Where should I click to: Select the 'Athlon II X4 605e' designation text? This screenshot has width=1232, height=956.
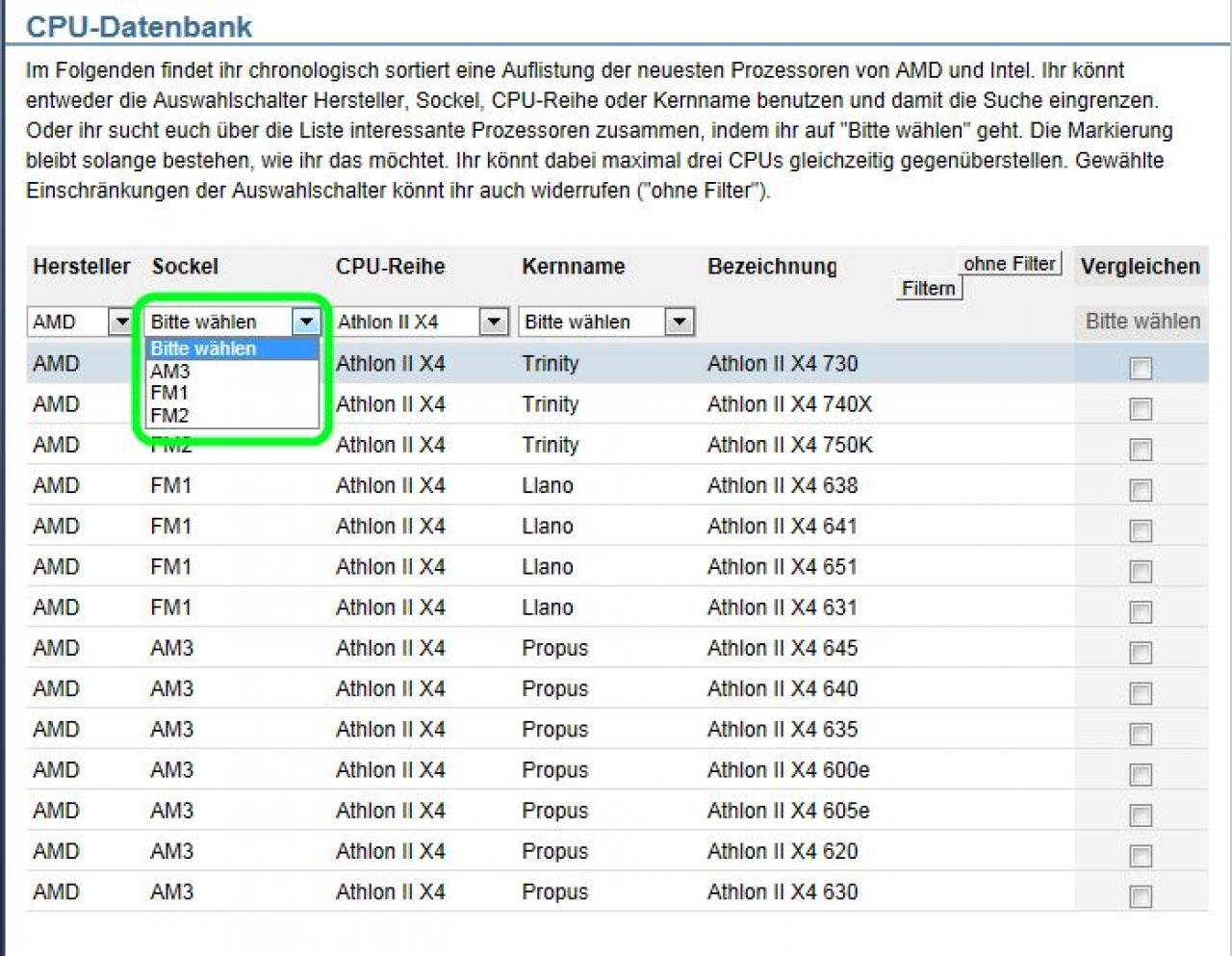[788, 811]
